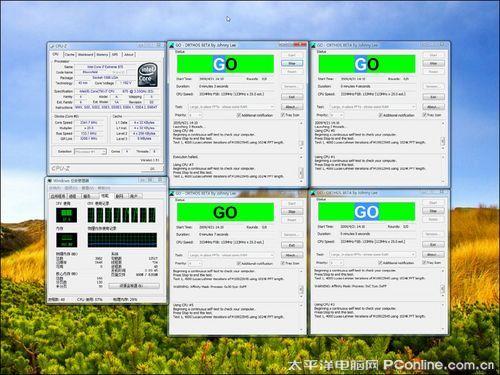
Task: Switch to the Caches tab in CPU-Z
Action: [69, 55]
